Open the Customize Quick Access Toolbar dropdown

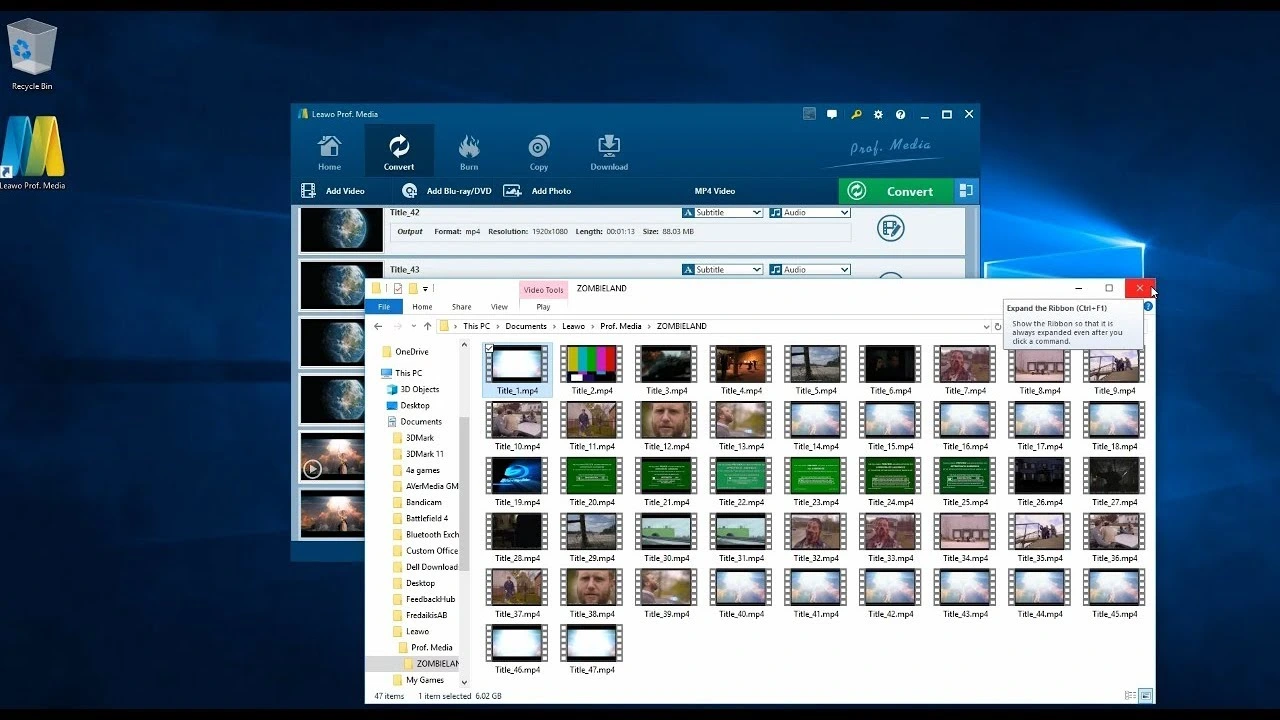click(425, 289)
